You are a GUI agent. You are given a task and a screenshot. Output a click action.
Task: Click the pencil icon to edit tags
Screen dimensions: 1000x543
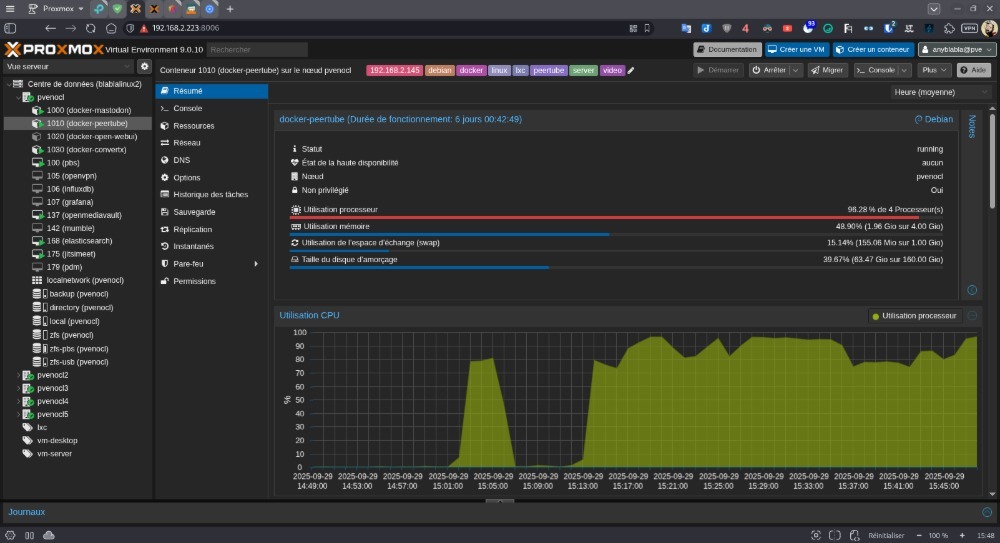coord(631,71)
